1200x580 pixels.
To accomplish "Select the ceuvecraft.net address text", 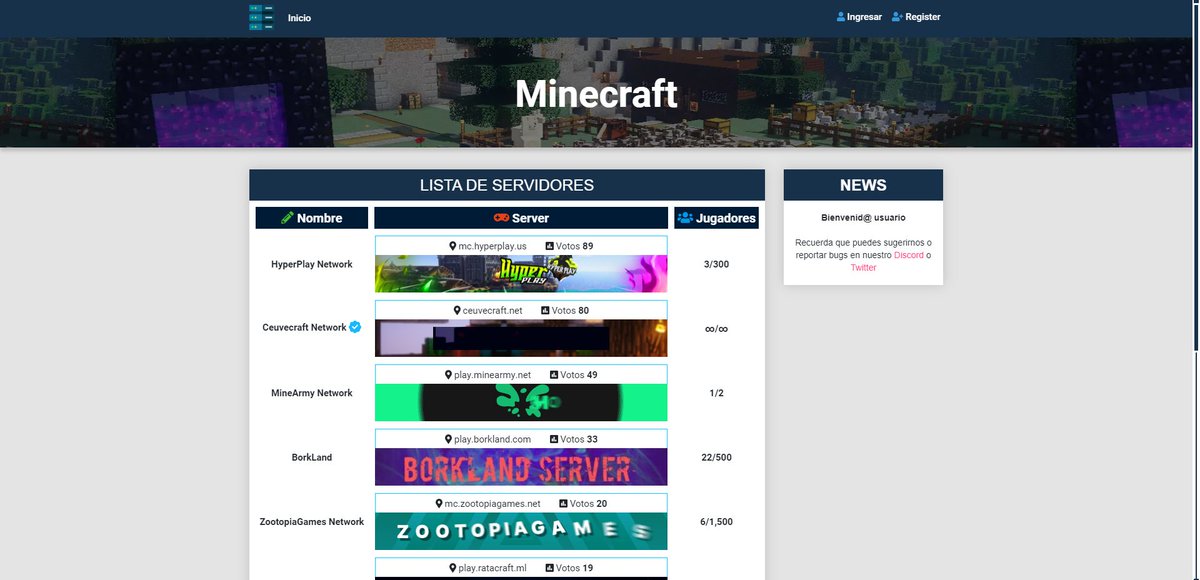I will click(x=493, y=310).
